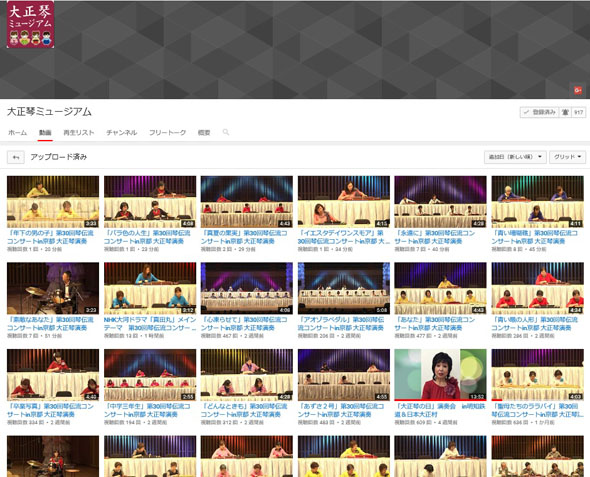The image size is (590, 477).
Task: Open the 「アオゾラペダル」 video title link
Action: (x=341, y=324)
